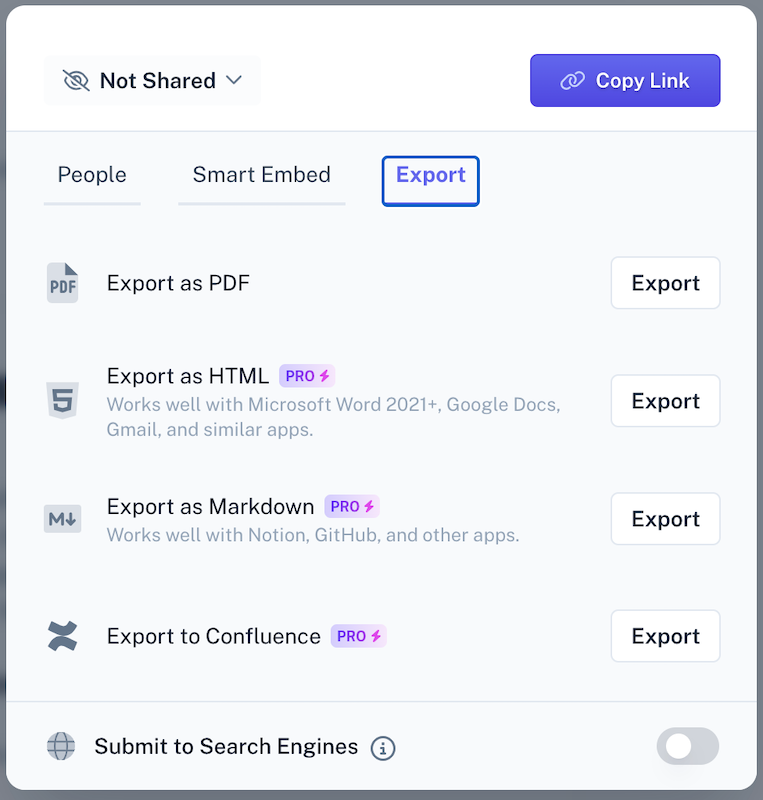Click the Confluence icon
This screenshot has width=763, height=800.
[62, 636]
